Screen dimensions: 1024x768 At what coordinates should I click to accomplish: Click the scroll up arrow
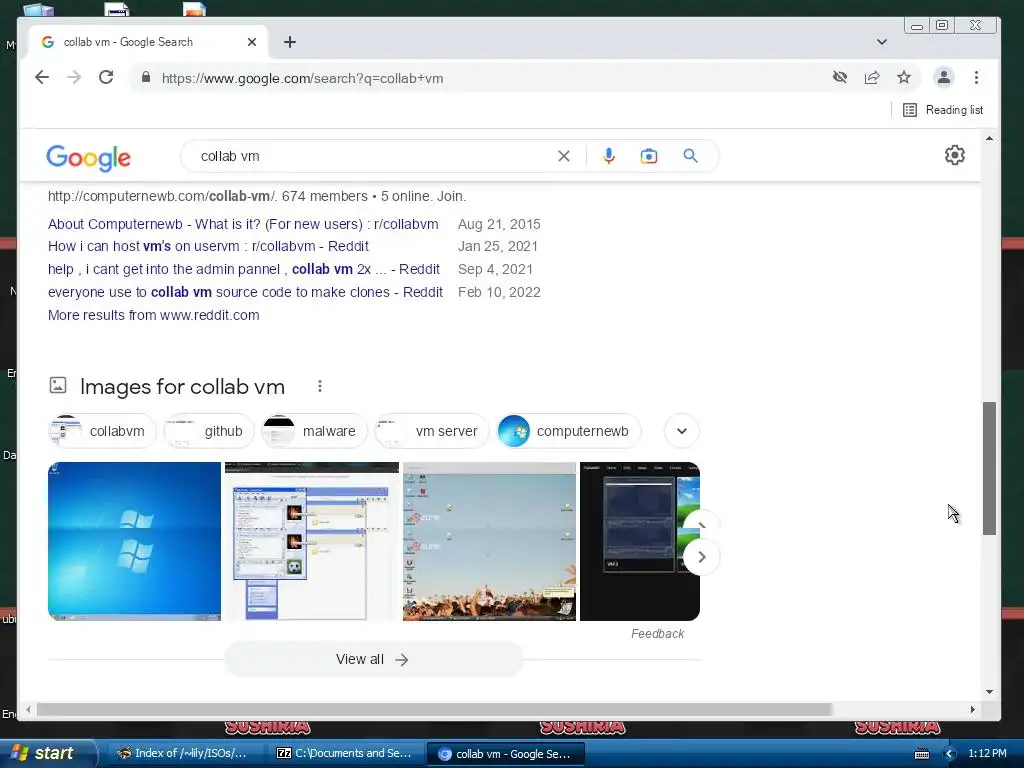click(x=989, y=138)
